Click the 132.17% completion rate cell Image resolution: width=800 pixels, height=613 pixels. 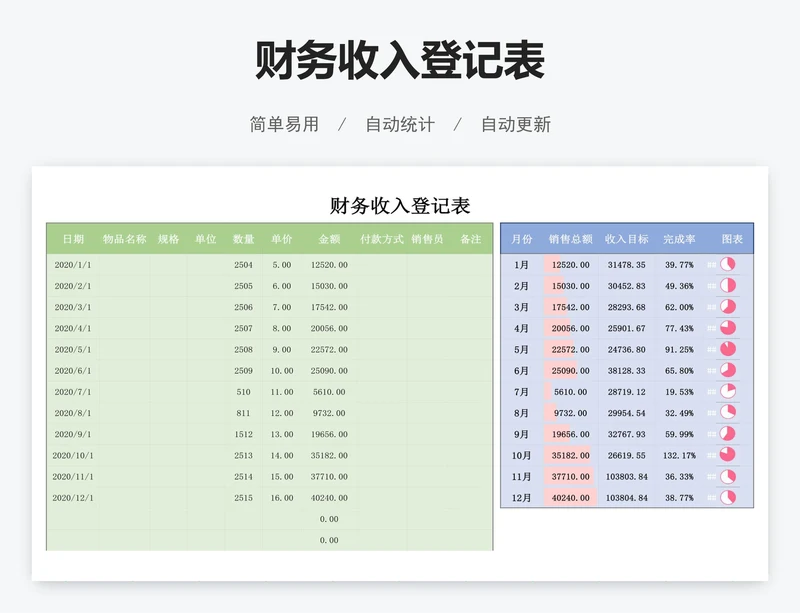tap(679, 455)
